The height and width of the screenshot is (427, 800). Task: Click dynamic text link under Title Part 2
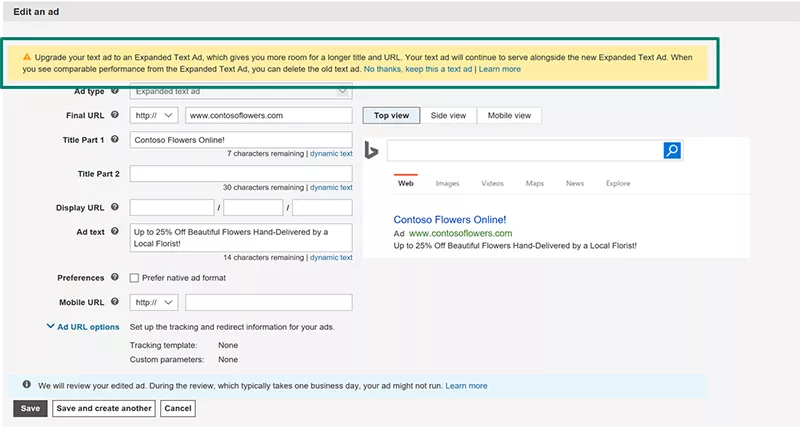click(x=331, y=187)
